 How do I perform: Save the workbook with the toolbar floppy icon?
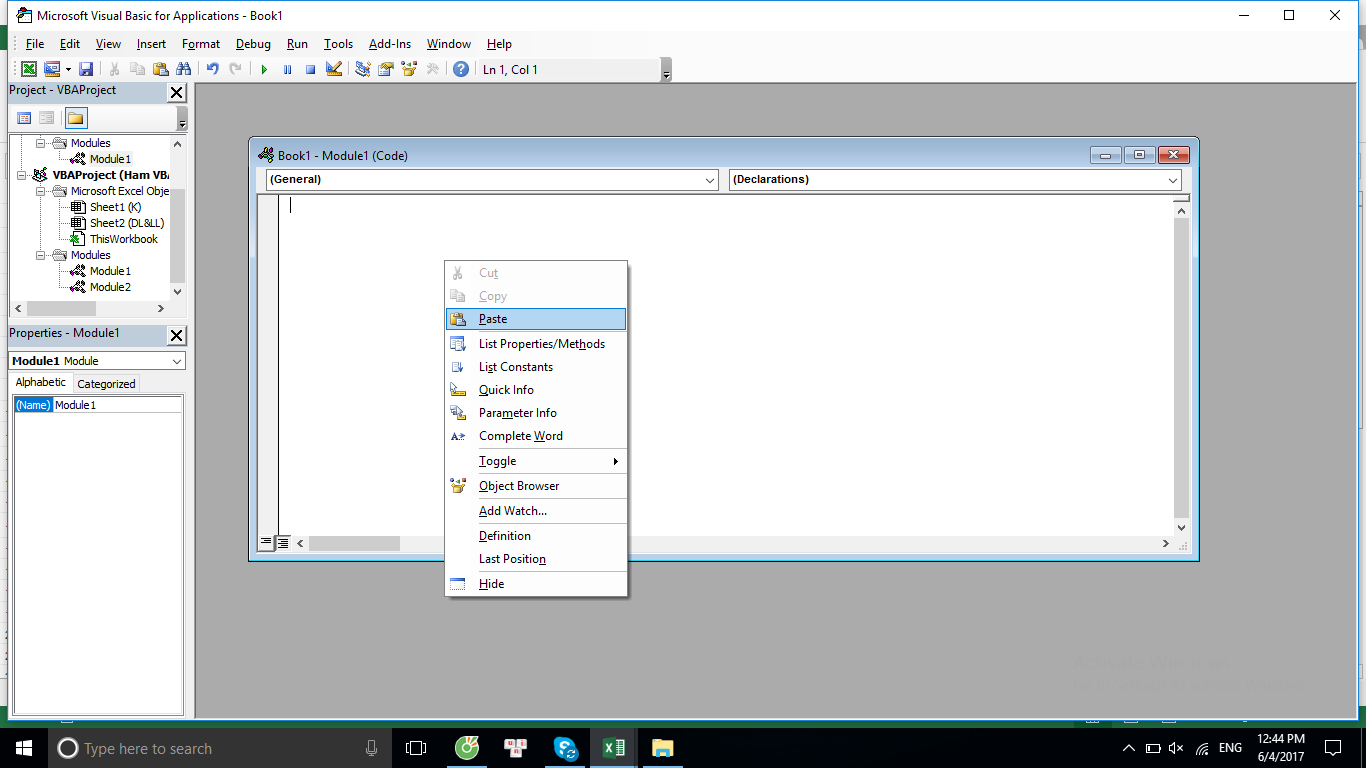point(86,69)
